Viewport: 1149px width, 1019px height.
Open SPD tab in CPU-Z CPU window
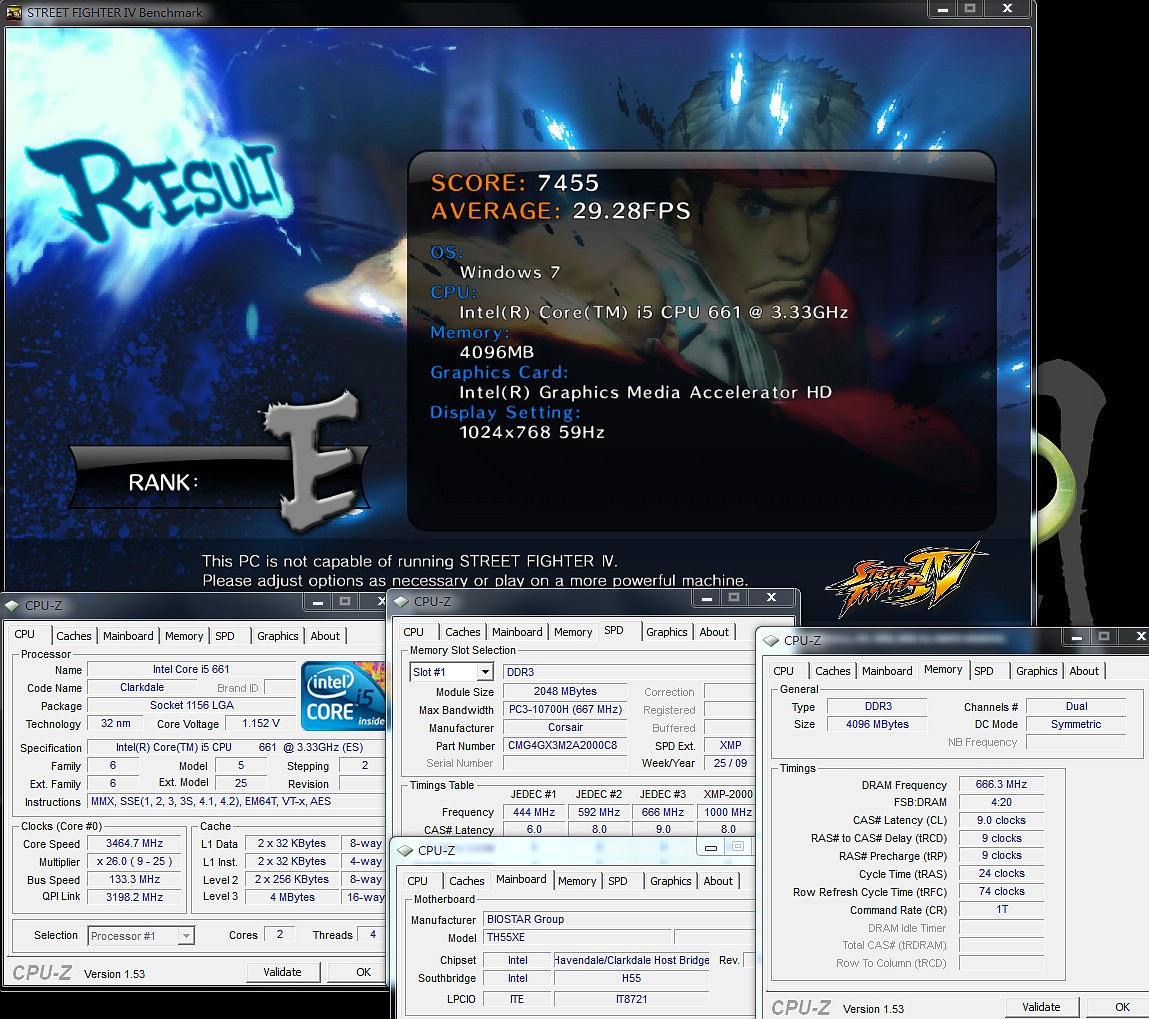(225, 636)
